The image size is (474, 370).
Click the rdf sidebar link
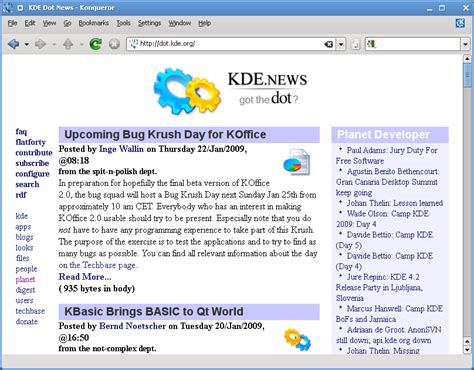(x=21, y=195)
